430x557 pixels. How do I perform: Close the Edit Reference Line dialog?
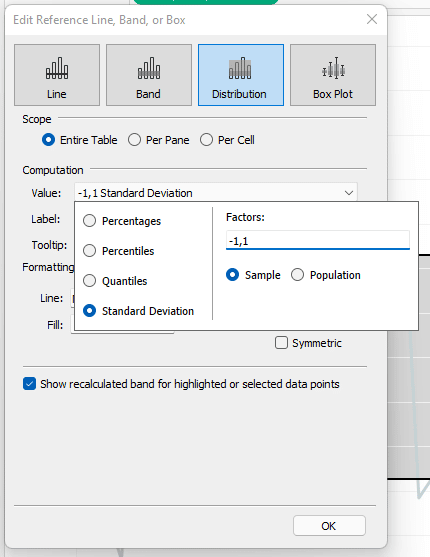372,19
